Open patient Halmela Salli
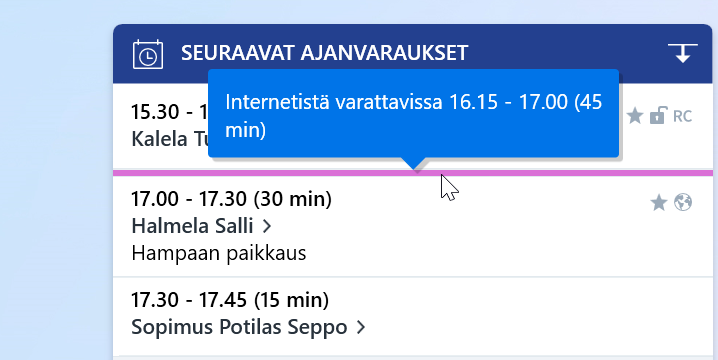This screenshot has width=718, height=360. point(192,226)
